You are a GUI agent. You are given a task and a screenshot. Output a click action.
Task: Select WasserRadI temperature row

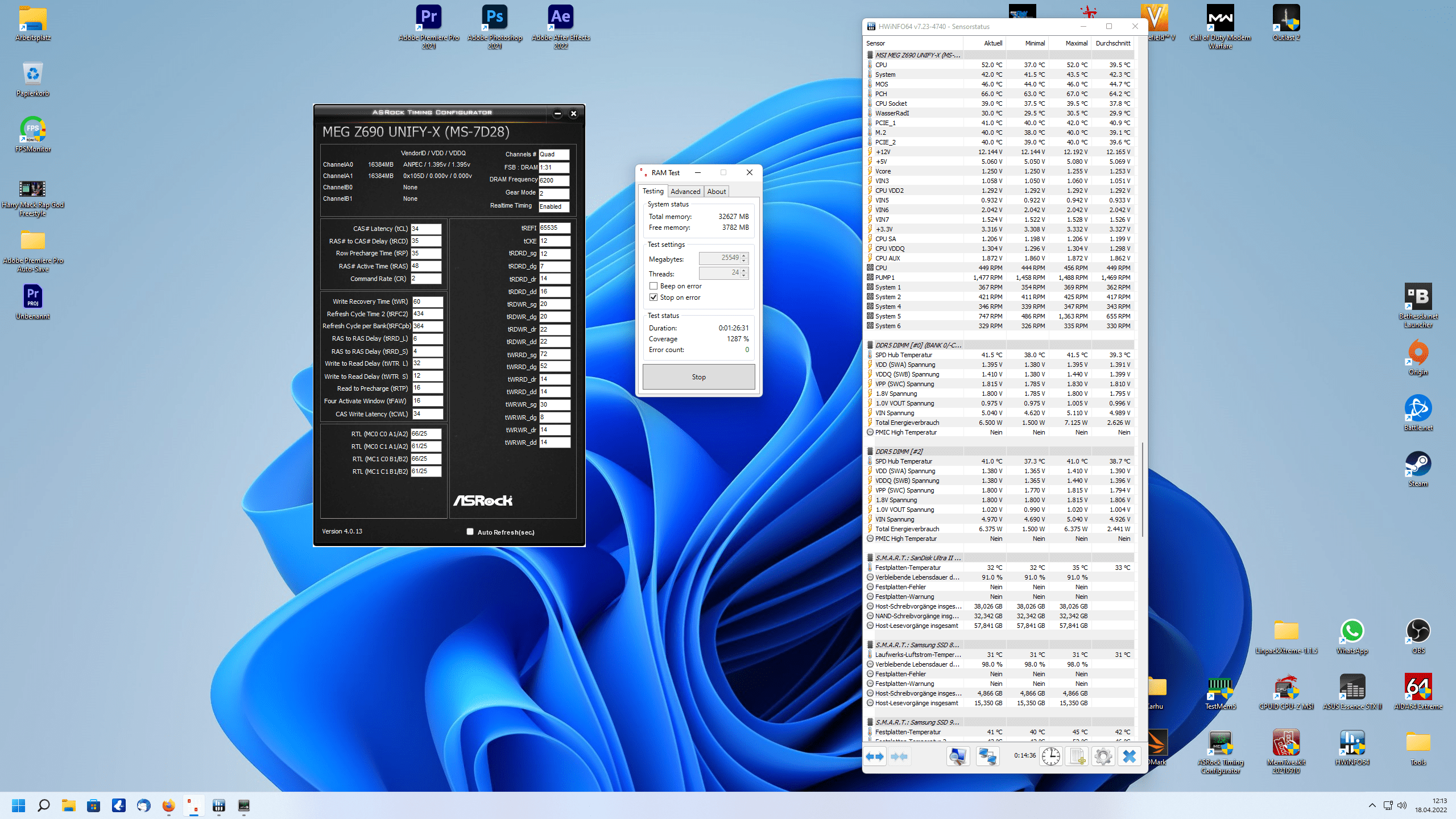point(999,113)
